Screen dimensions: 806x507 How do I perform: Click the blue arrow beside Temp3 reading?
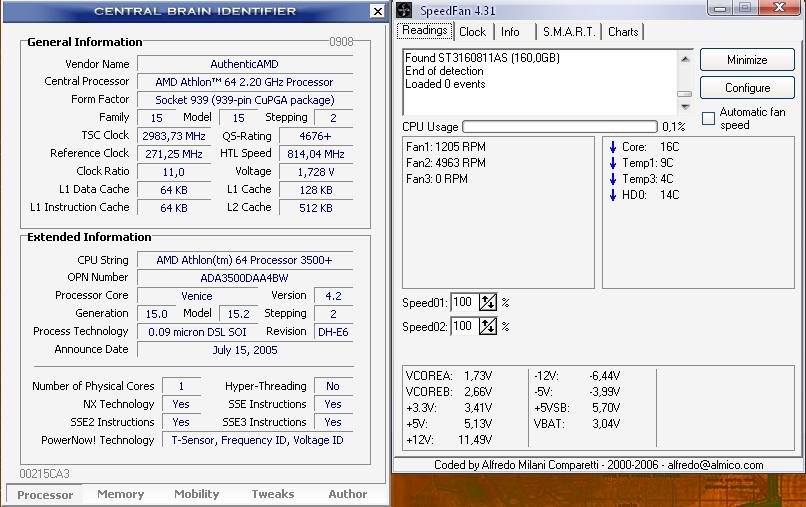coord(612,179)
